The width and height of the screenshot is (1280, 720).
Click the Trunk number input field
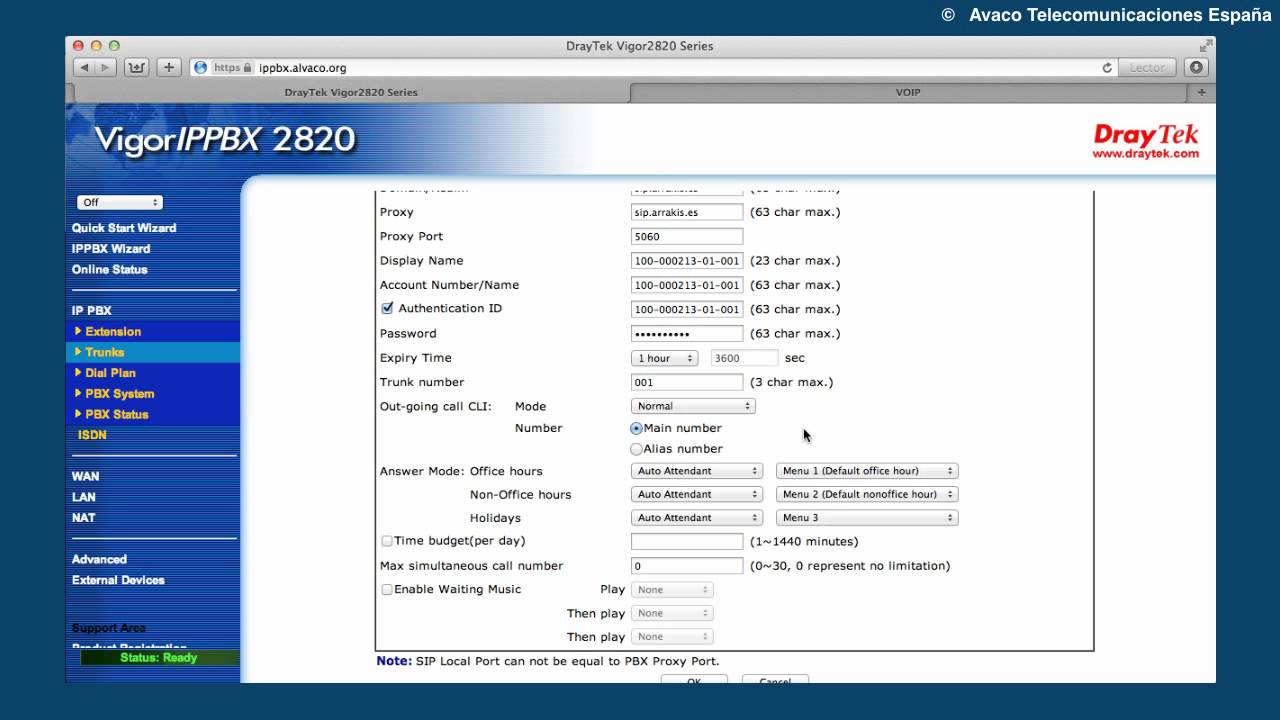[x=687, y=382]
